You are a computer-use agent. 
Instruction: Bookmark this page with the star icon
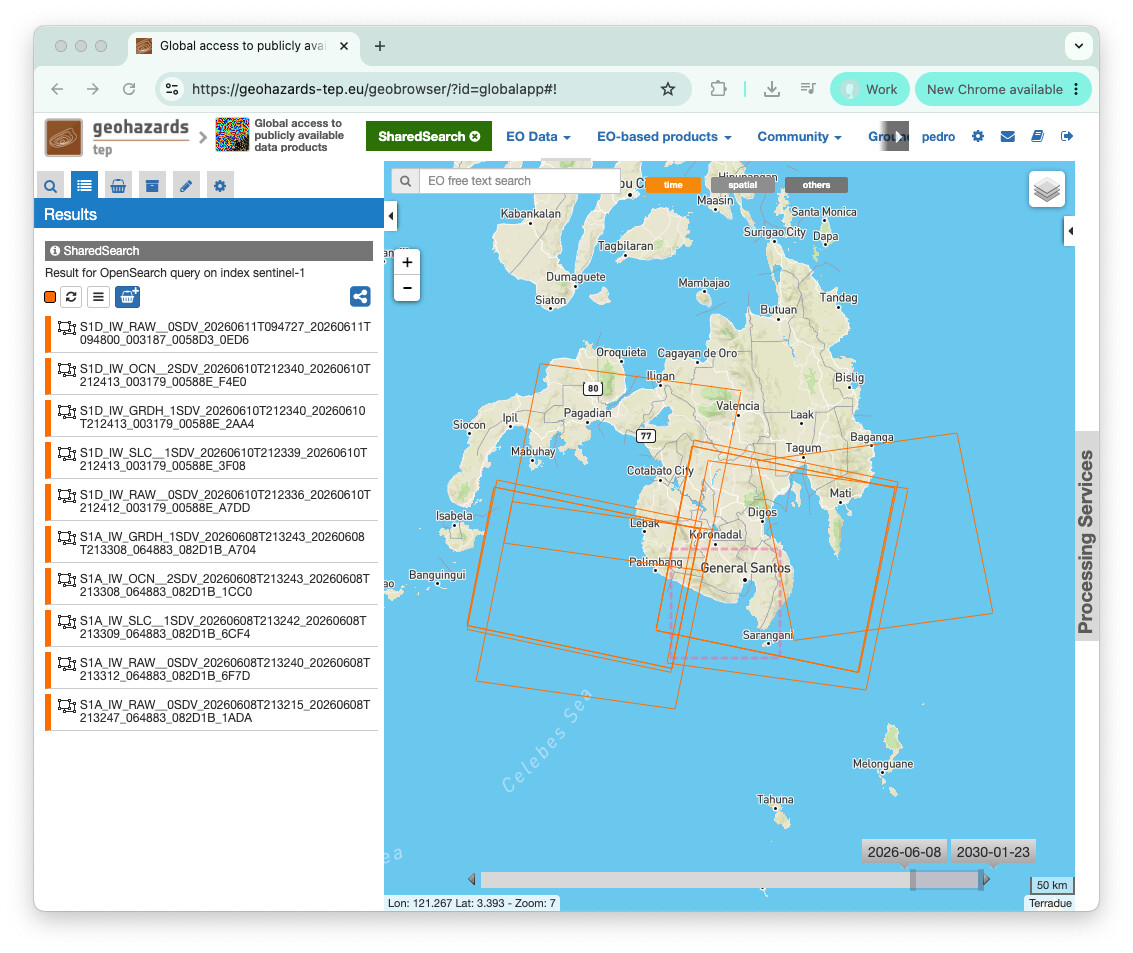click(668, 89)
